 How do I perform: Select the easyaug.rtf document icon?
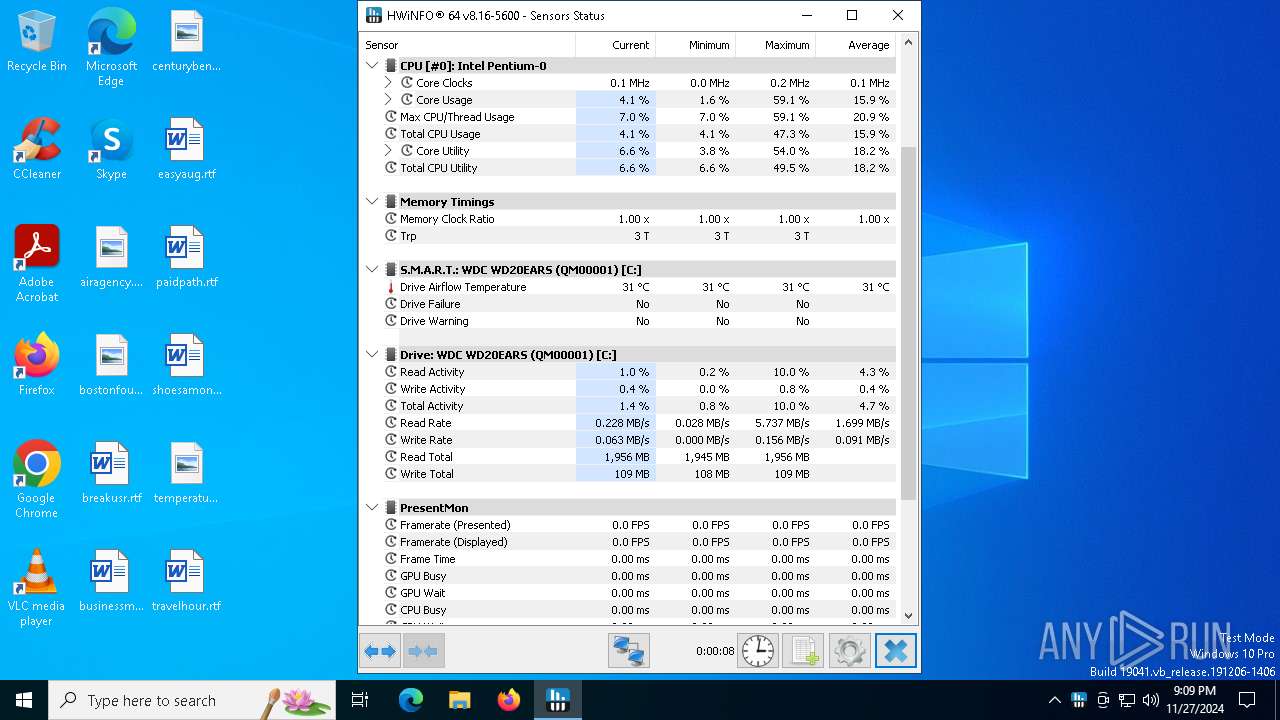pyautogui.click(x=186, y=150)
